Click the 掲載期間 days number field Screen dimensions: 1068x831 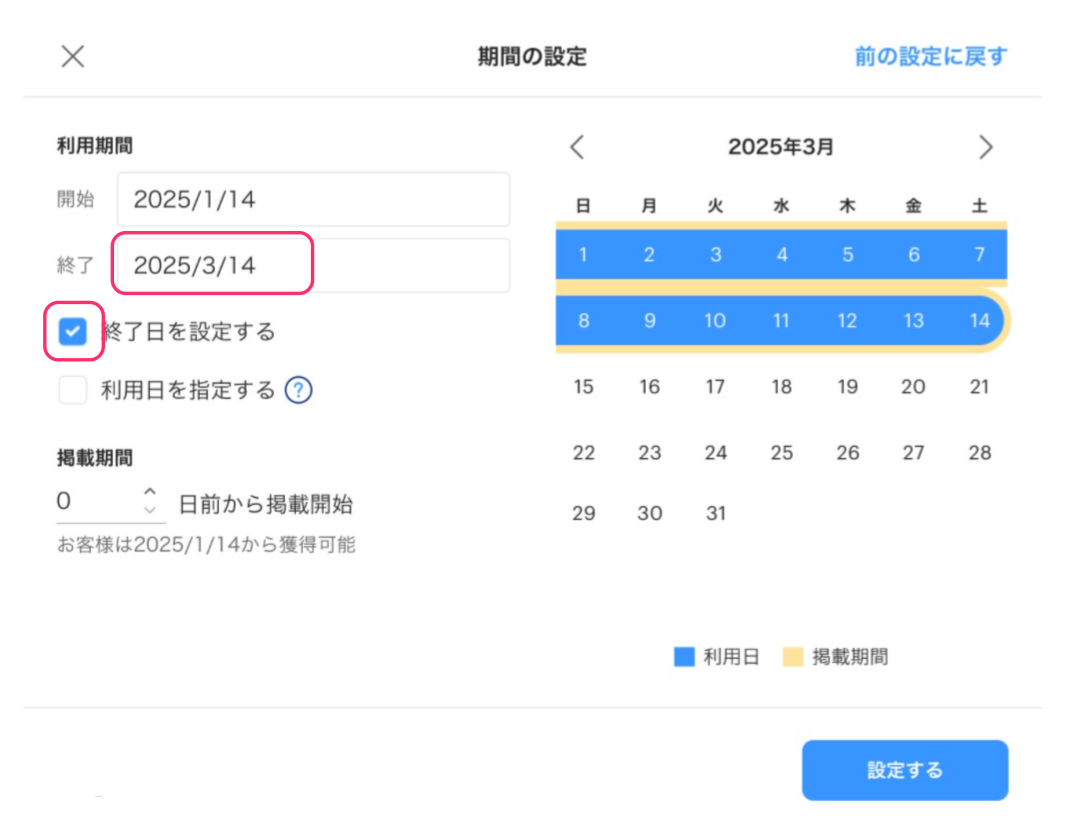(95, 502)
